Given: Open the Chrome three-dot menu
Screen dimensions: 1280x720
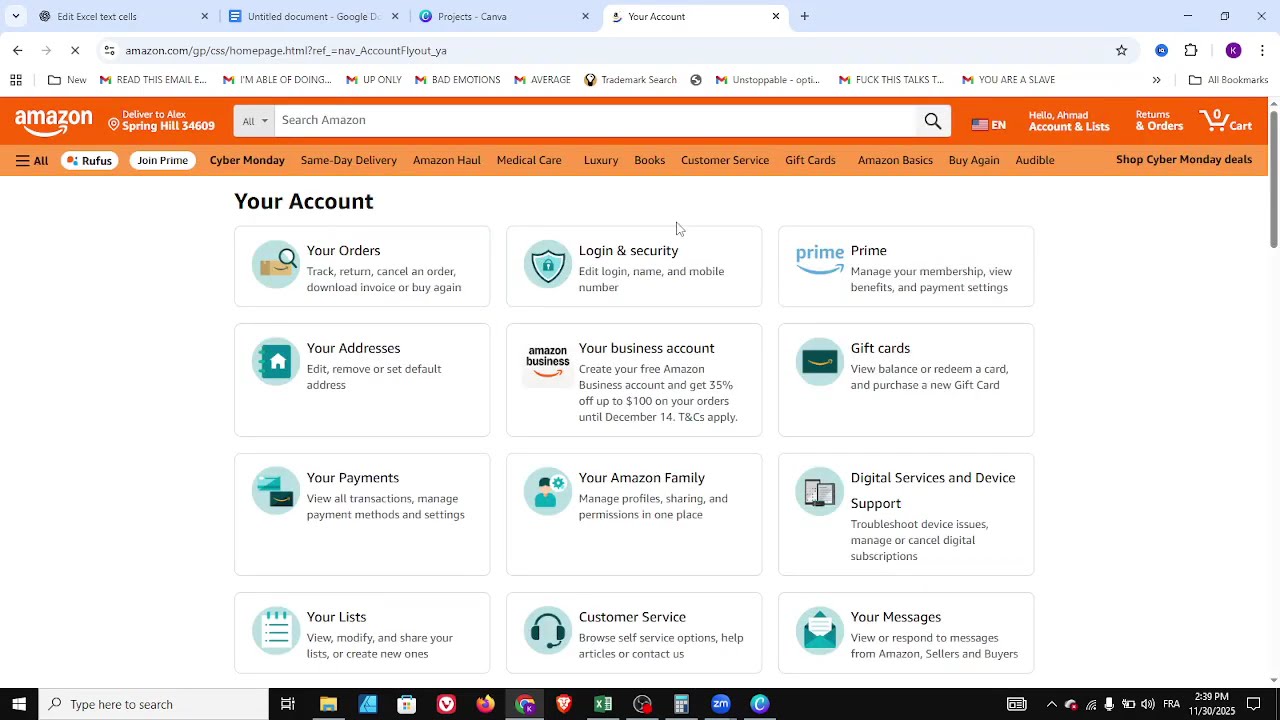Looking at the screenshot, I should (x=1262, y=50).
